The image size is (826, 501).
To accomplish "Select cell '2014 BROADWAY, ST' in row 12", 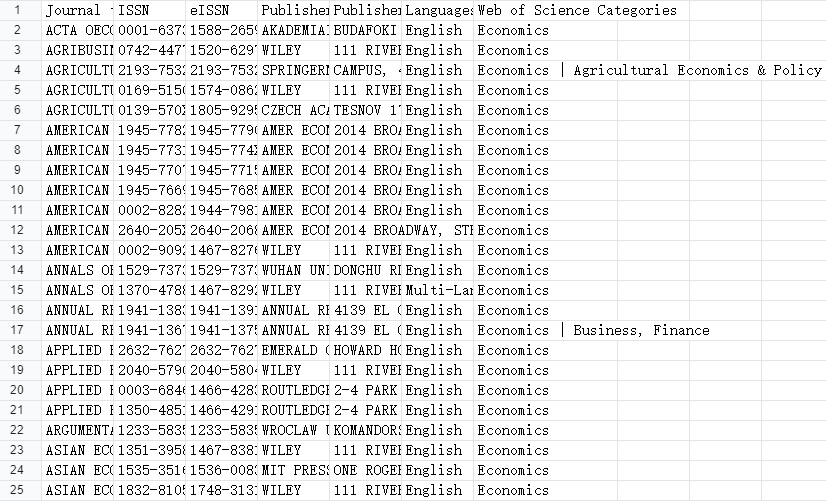I will (x=402, y=230).
